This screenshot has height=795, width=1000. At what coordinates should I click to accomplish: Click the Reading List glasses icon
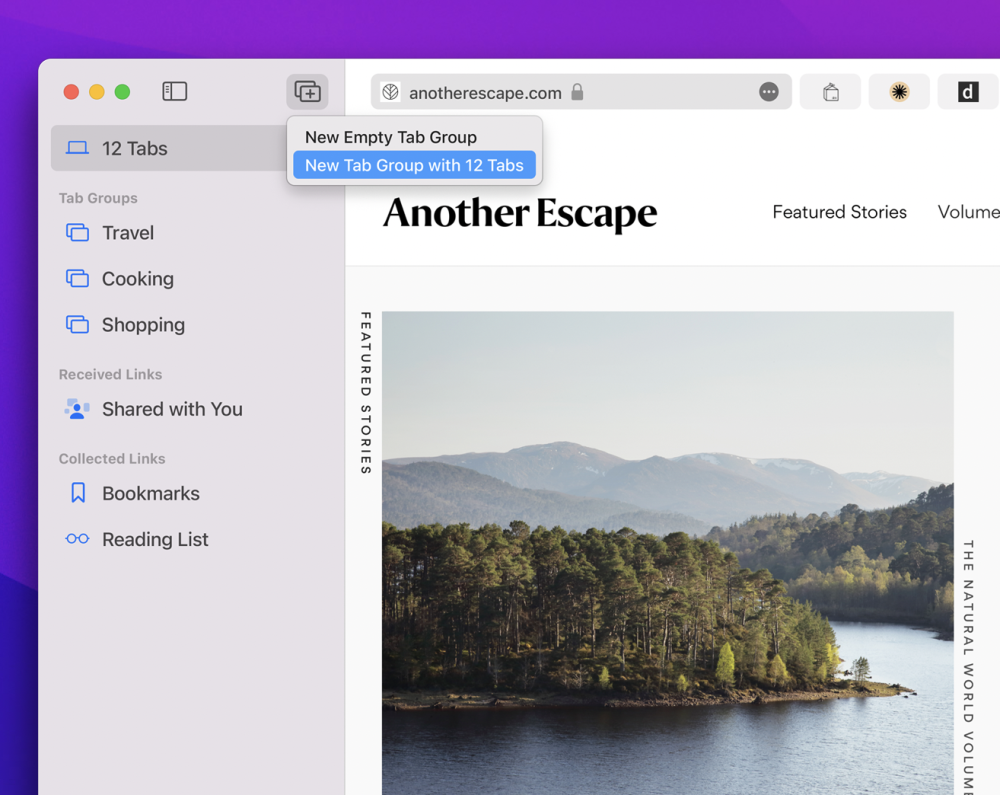(77, 539)
